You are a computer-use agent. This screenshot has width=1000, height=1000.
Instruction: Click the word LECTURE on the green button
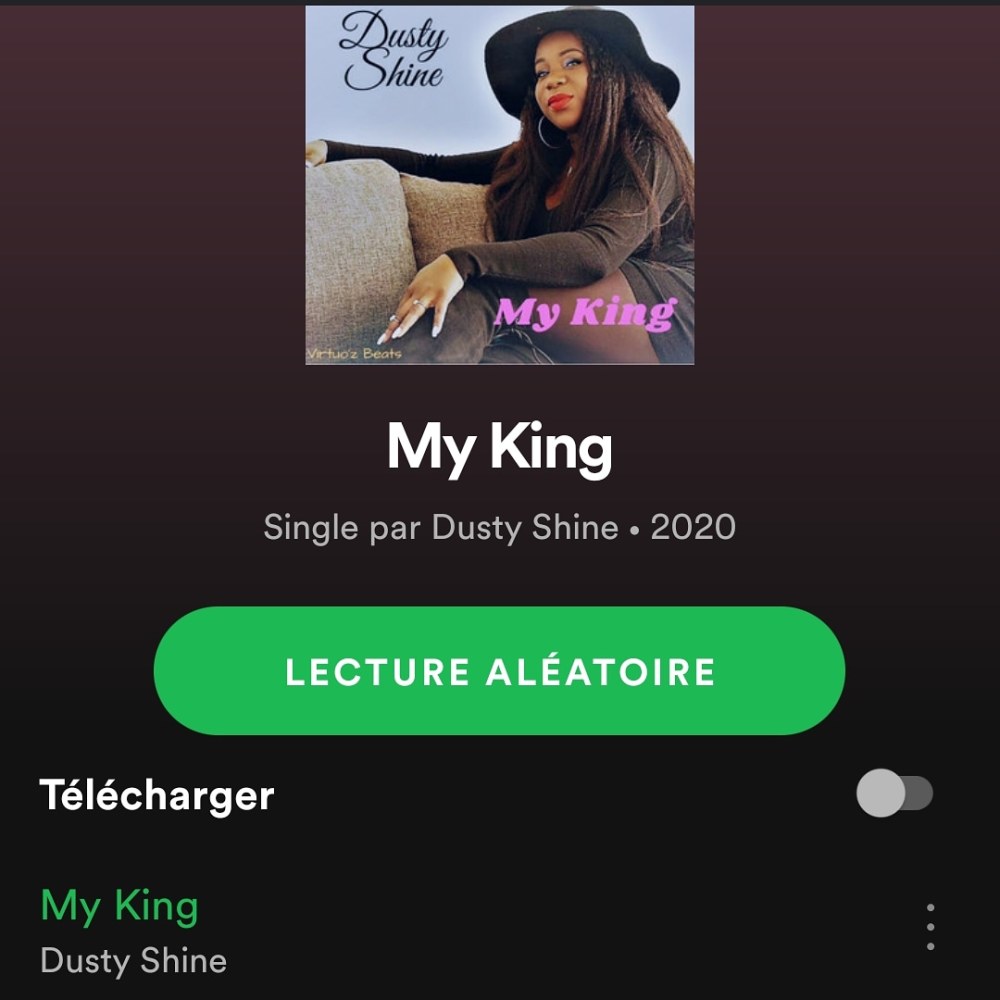click(x=378, y=672)
